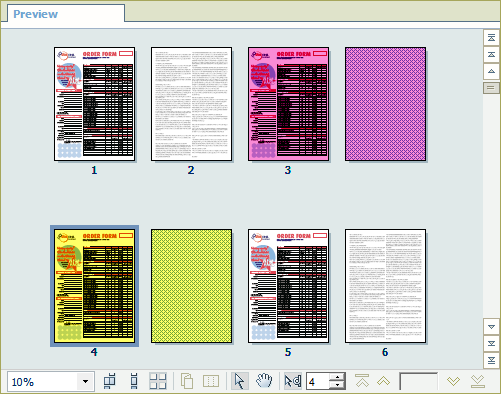Toggle the pointer-with-eye preview mode button
Image resolution: width=501 pixels, height=394 pixels.
pyautogui.click(x=293, y=381)
